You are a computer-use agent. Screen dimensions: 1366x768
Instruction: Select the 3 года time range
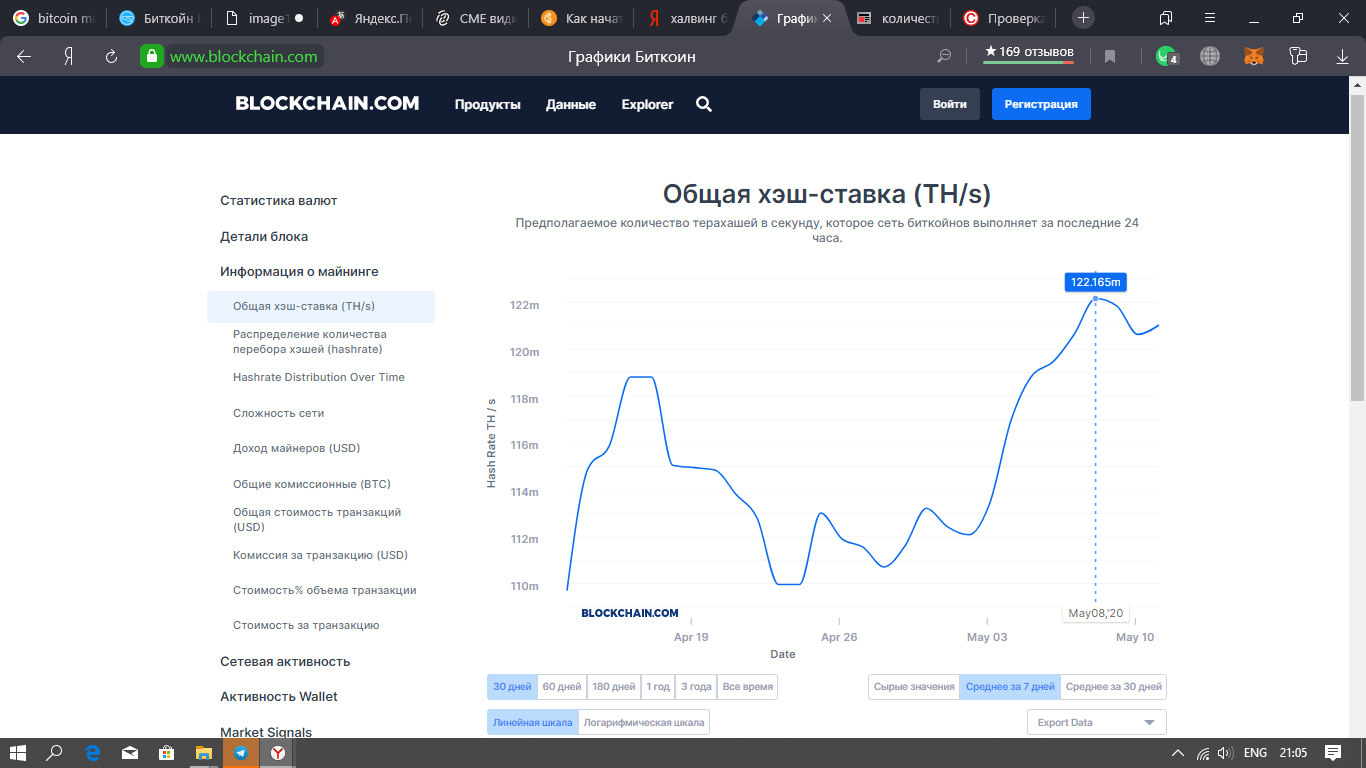(696, 687)
